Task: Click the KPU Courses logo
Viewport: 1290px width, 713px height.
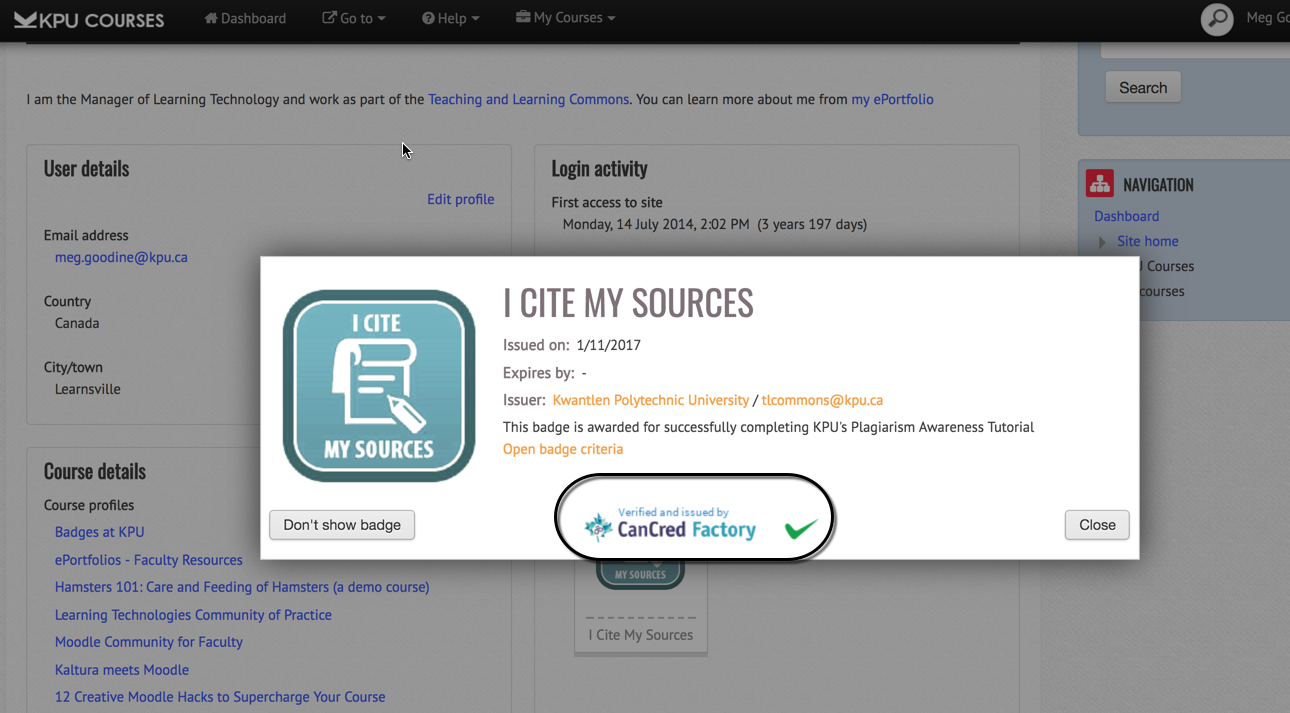Action: point(89,19)
